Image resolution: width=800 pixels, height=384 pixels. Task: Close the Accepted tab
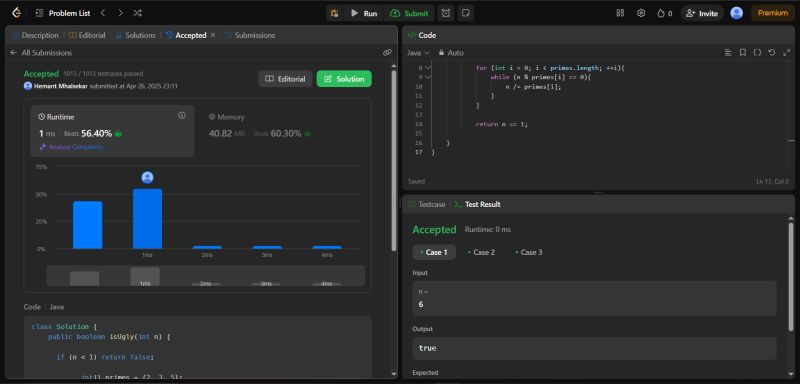(x=213, y=35)
